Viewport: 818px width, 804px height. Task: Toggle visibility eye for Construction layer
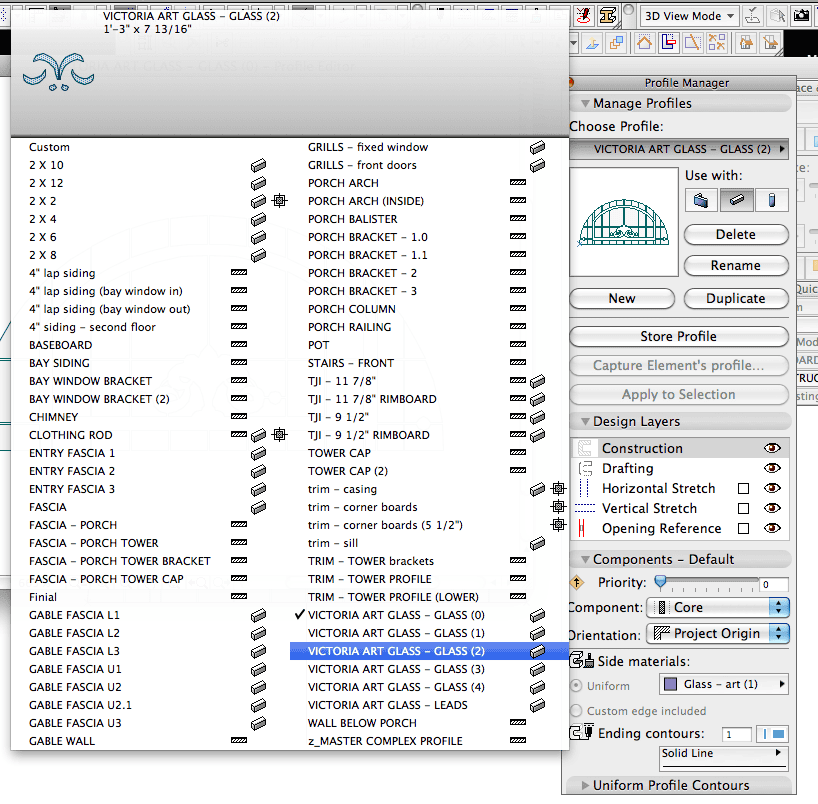point(772,448)
